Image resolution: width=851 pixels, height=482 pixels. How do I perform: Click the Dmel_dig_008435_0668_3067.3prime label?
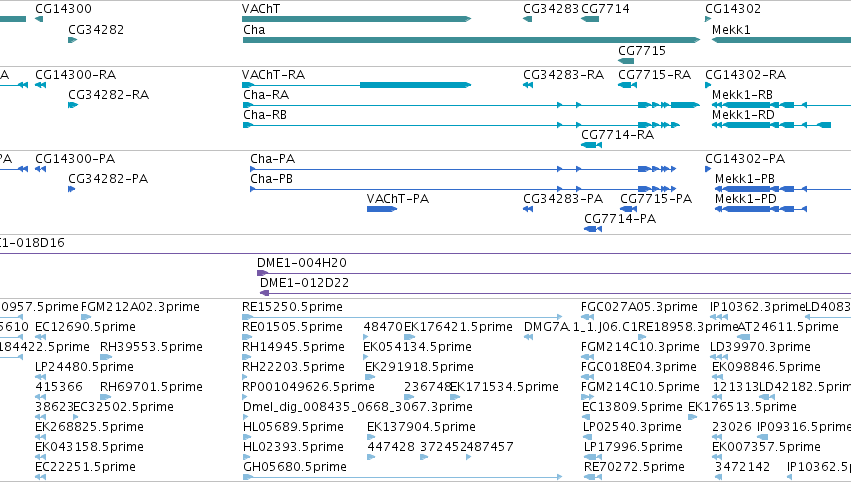click(x=358, y=407)
